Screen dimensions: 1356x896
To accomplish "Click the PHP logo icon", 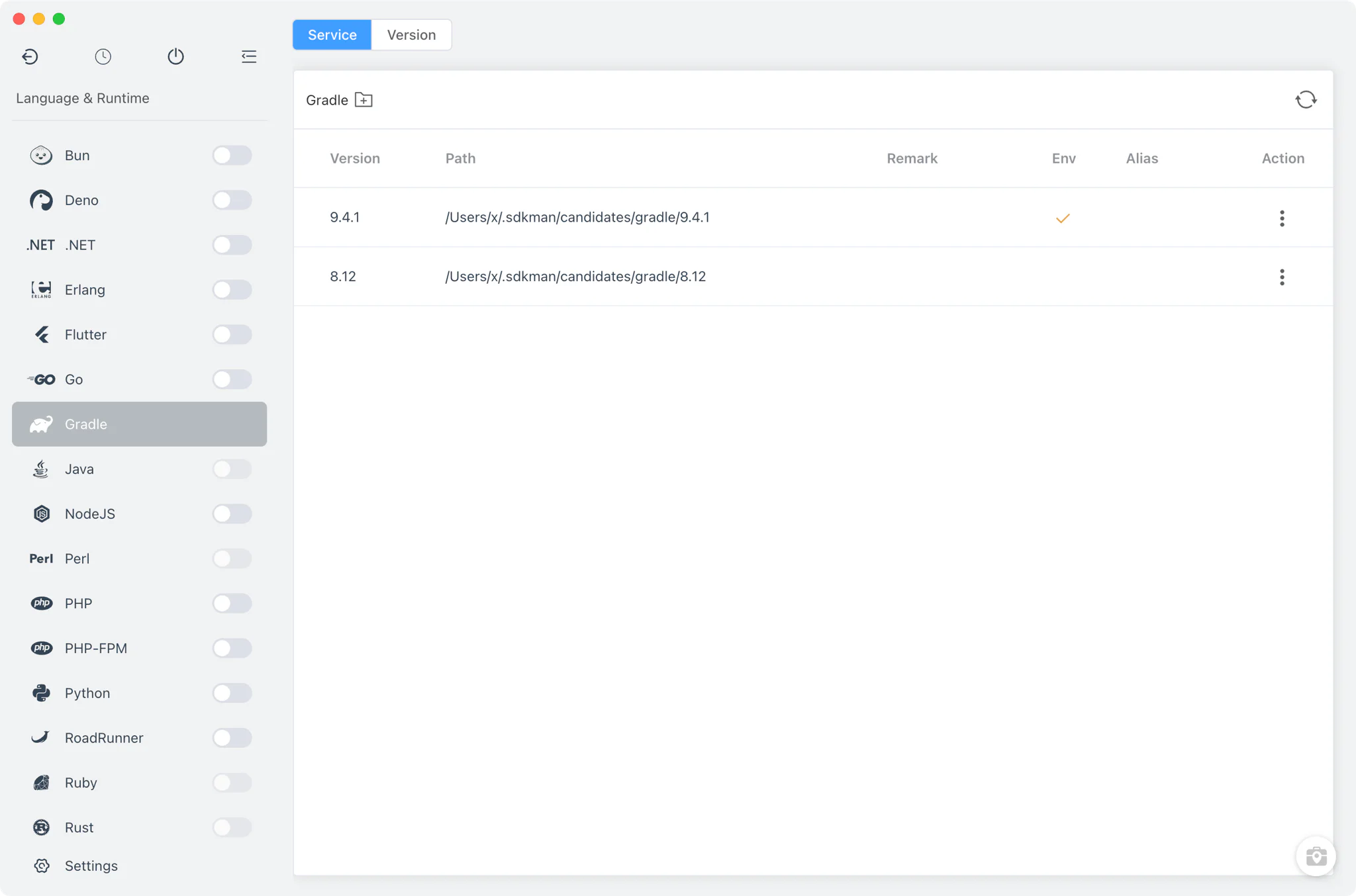I will (x=42, y=604).
